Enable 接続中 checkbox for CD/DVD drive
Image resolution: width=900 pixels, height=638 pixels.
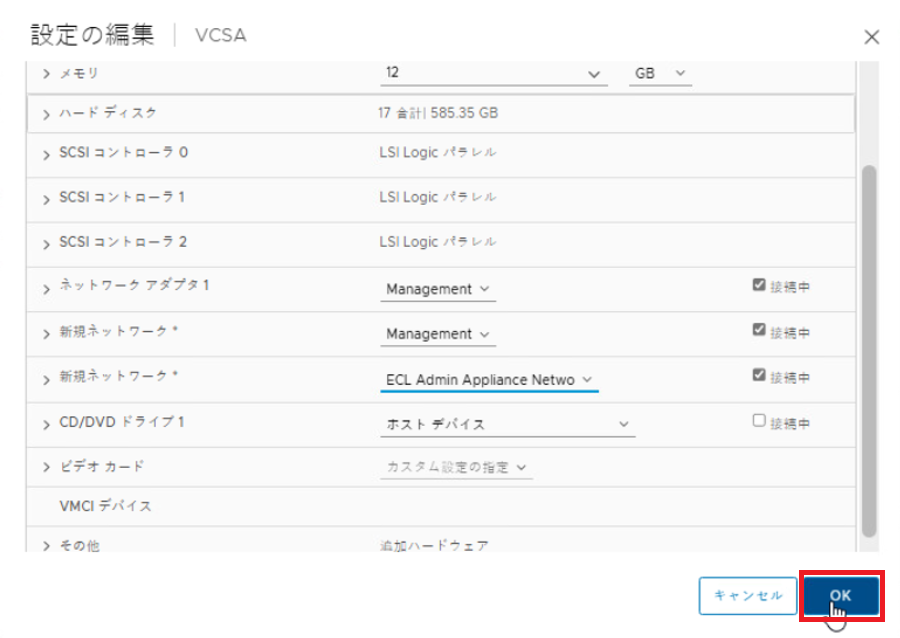(759, 421)
